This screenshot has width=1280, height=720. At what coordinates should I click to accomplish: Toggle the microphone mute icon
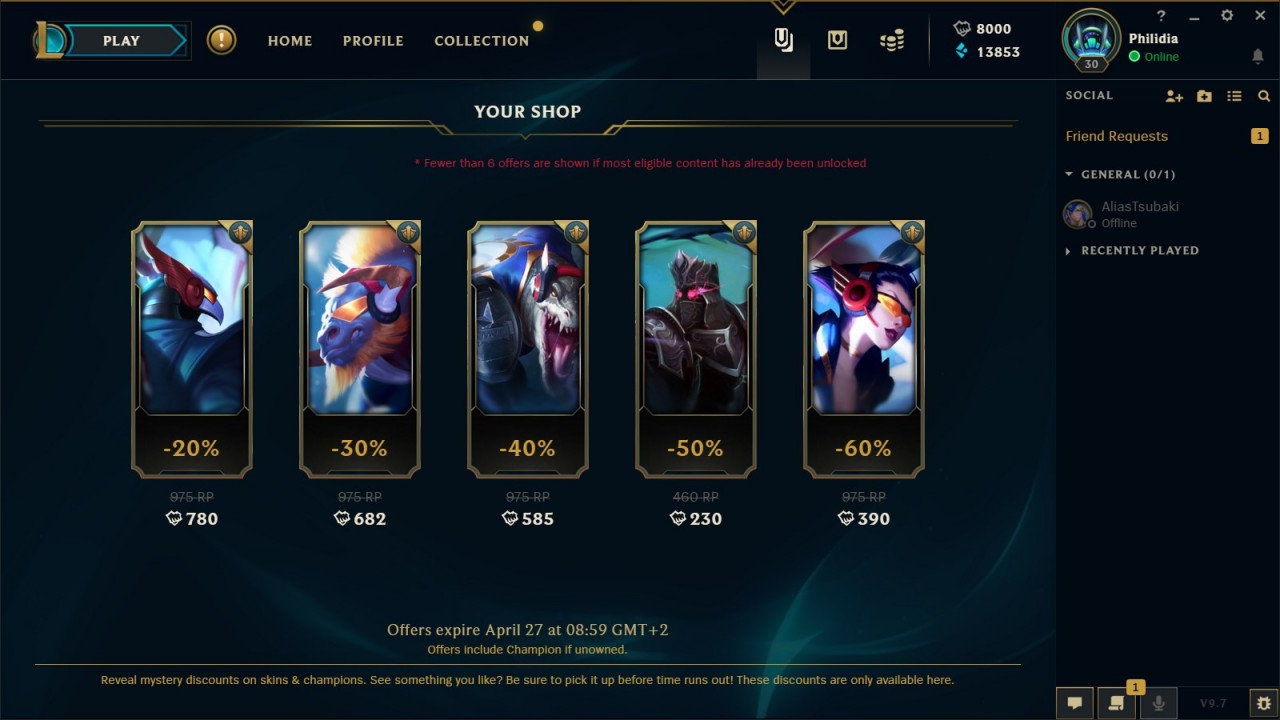pyautogui.click(x=1158, y=703)
